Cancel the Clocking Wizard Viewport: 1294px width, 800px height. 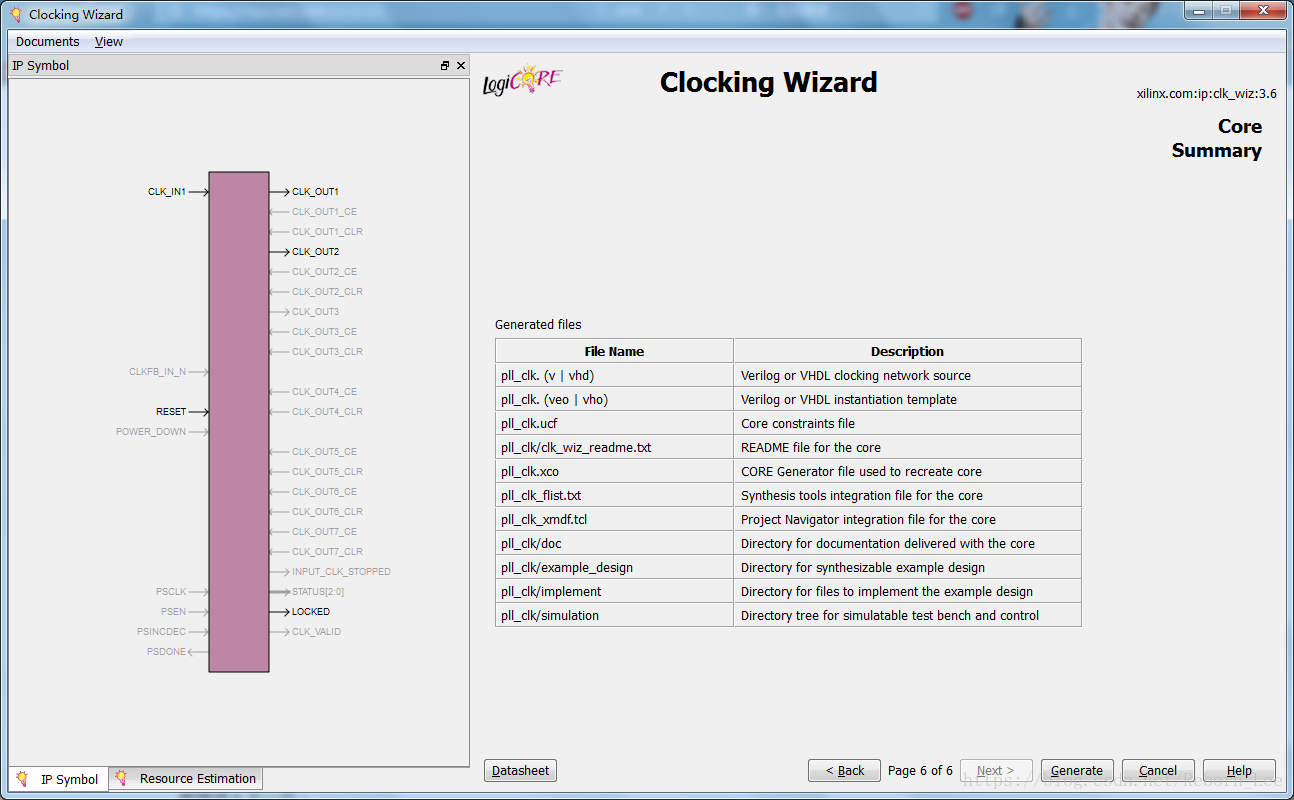[1158, 770]
